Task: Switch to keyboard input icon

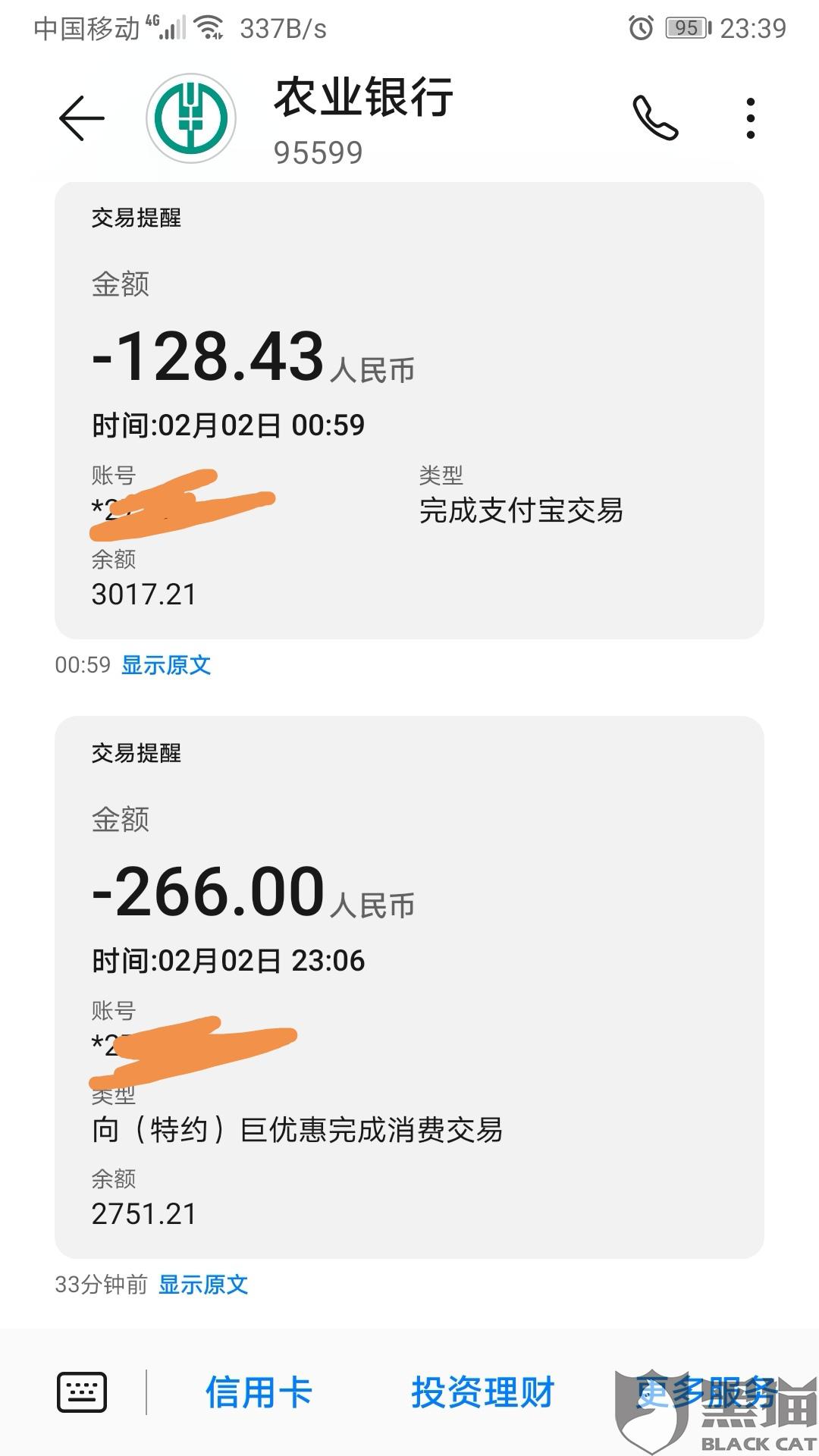Action: pyautogui.click(x=82, y=1392)
